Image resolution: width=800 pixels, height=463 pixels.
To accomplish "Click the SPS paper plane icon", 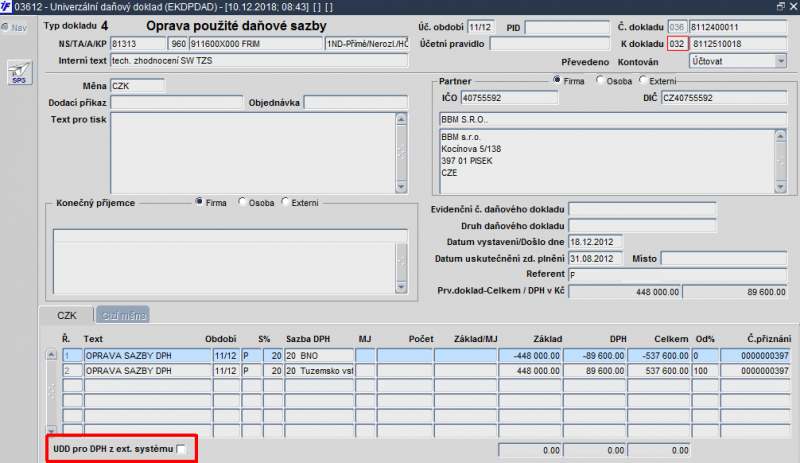I will coord(19,72).
